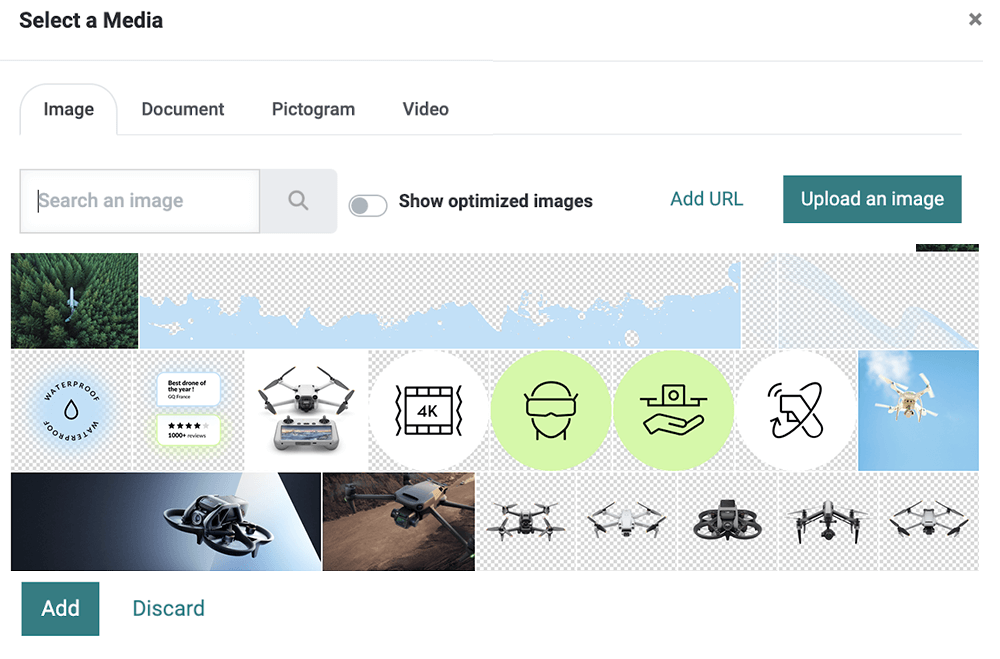Select the drone in blue sky photo

pos(918,410)
